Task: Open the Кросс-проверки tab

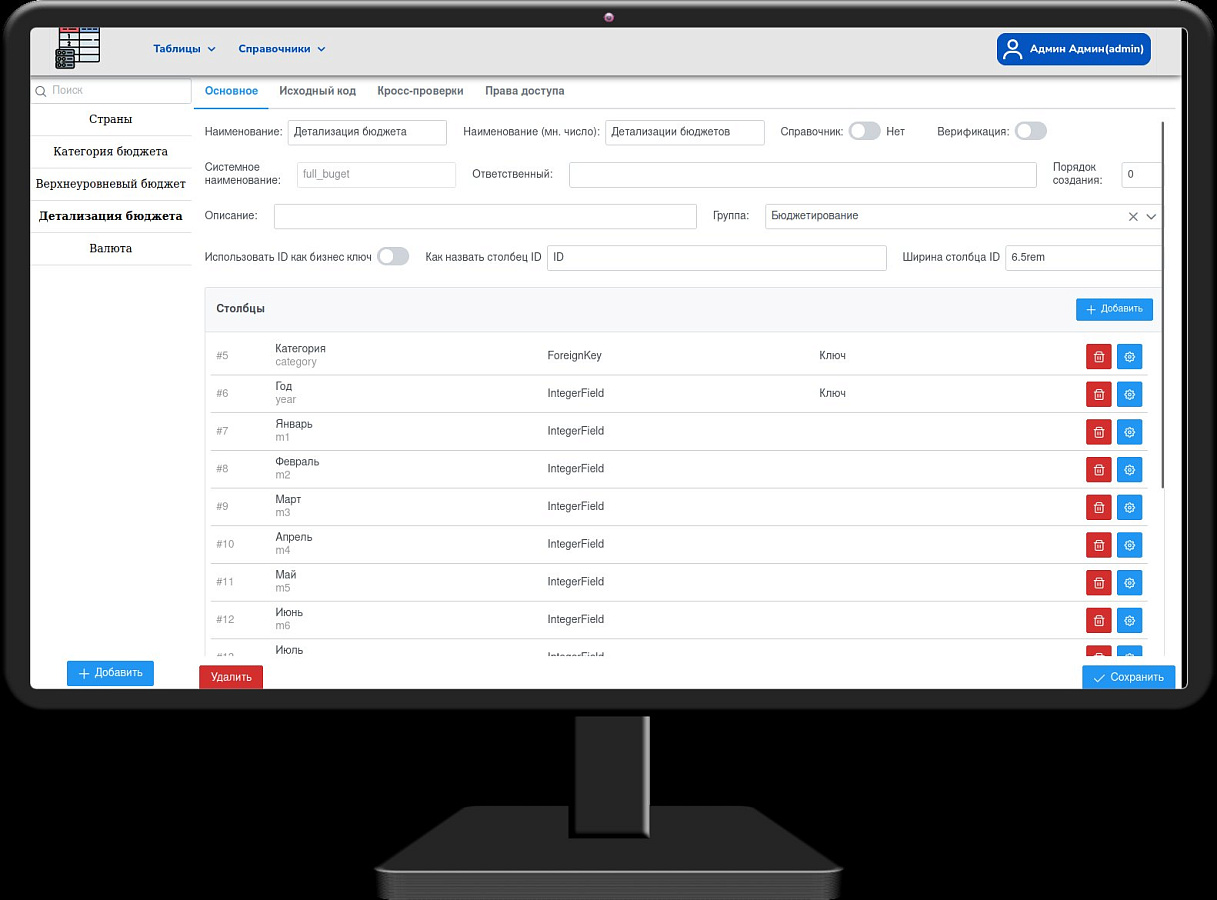Action: click(x=420, y=91)
